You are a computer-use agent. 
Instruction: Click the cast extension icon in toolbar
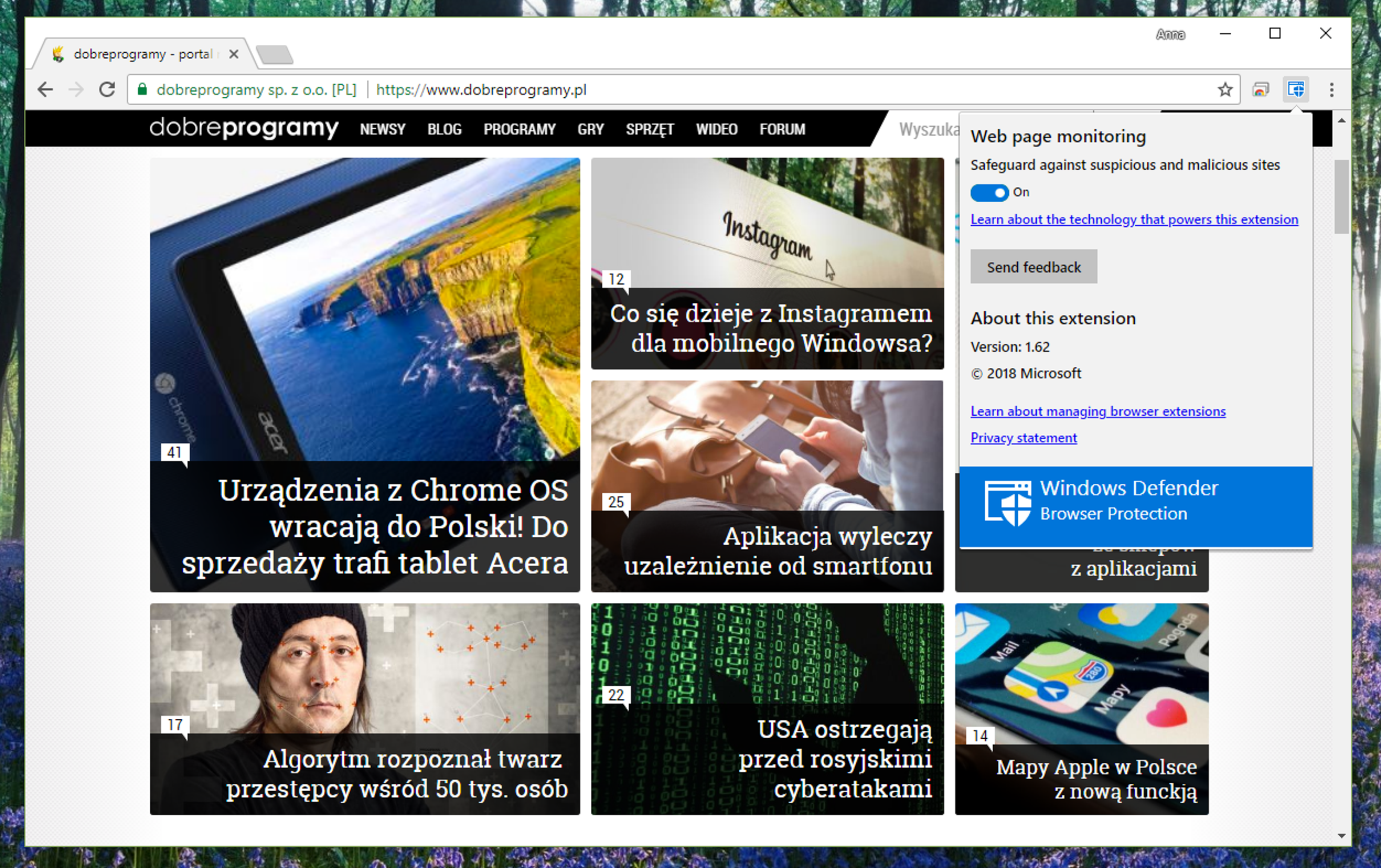point(1260,90)
